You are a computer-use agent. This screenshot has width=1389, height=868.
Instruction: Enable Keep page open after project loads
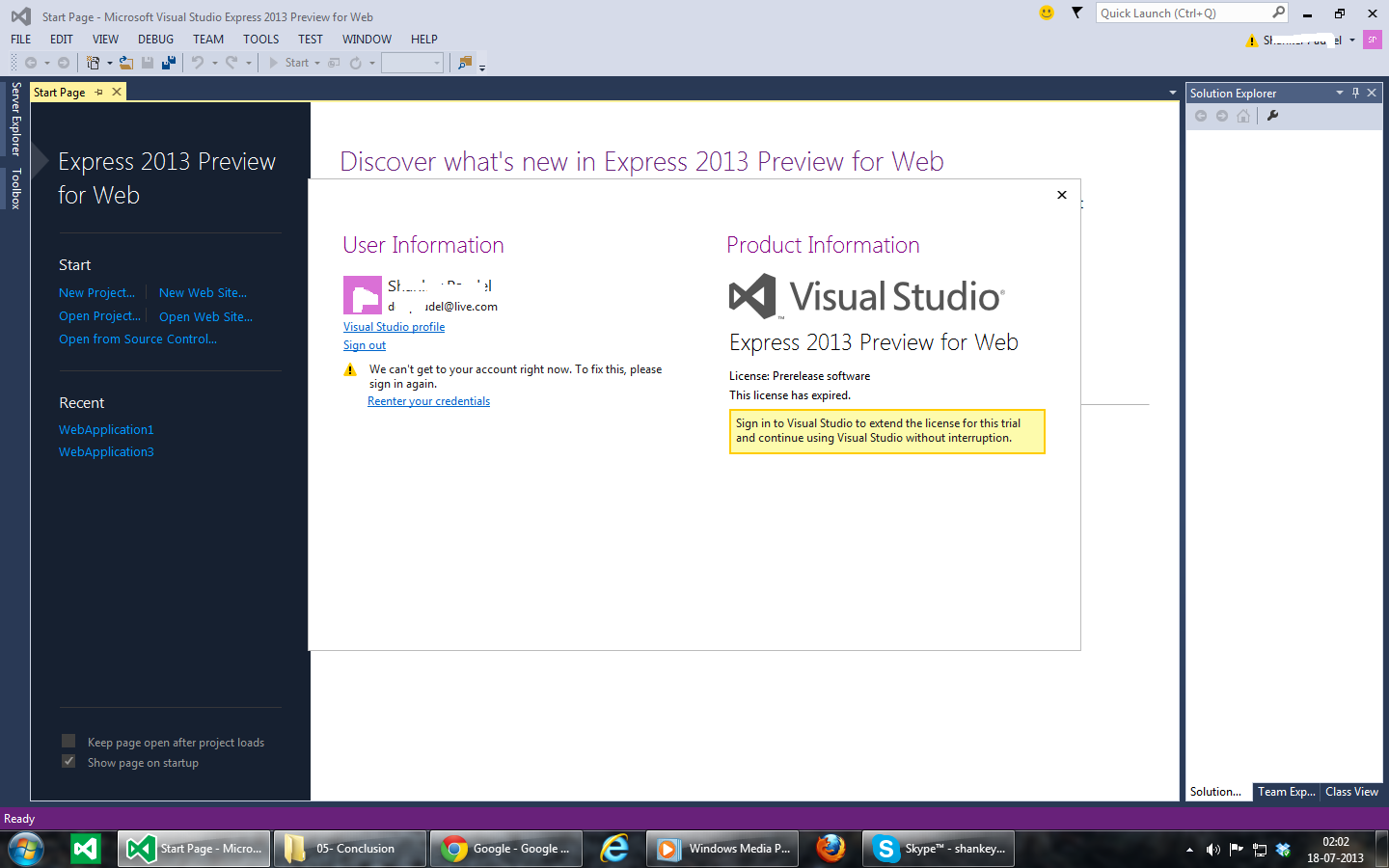pos(68,741)
